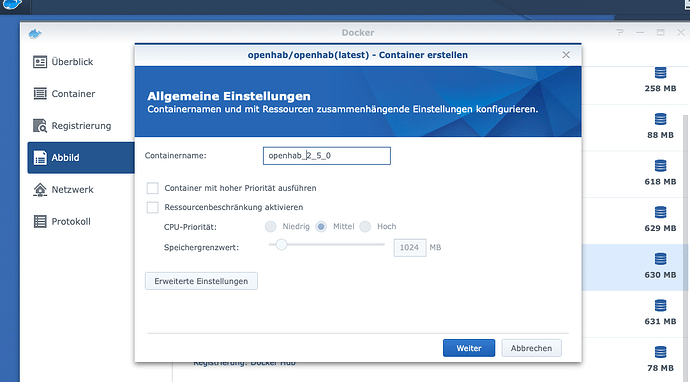Click the 1024 MB memory limit field
The width and height of the screenshot is (690, 382).
[x=410, y=248]
